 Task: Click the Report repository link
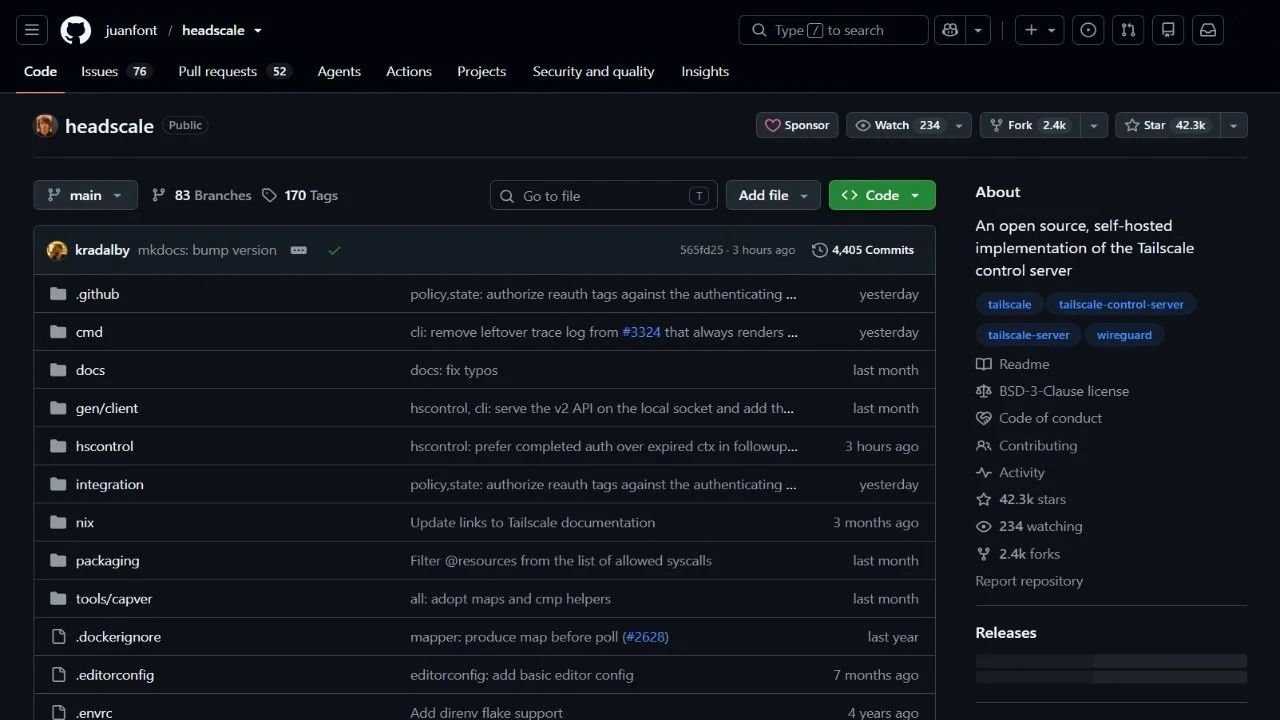tap(1029, 581)
